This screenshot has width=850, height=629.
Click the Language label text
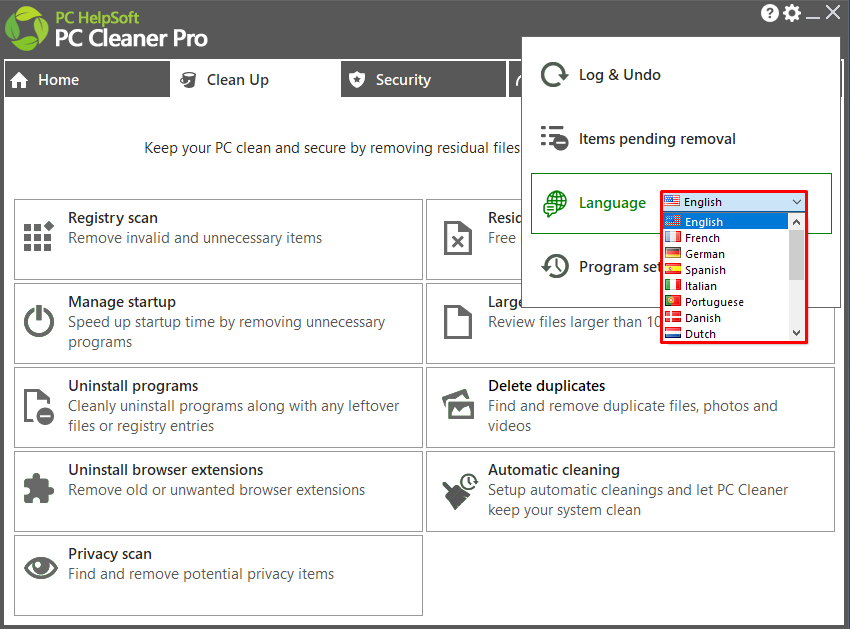point(612,203)
